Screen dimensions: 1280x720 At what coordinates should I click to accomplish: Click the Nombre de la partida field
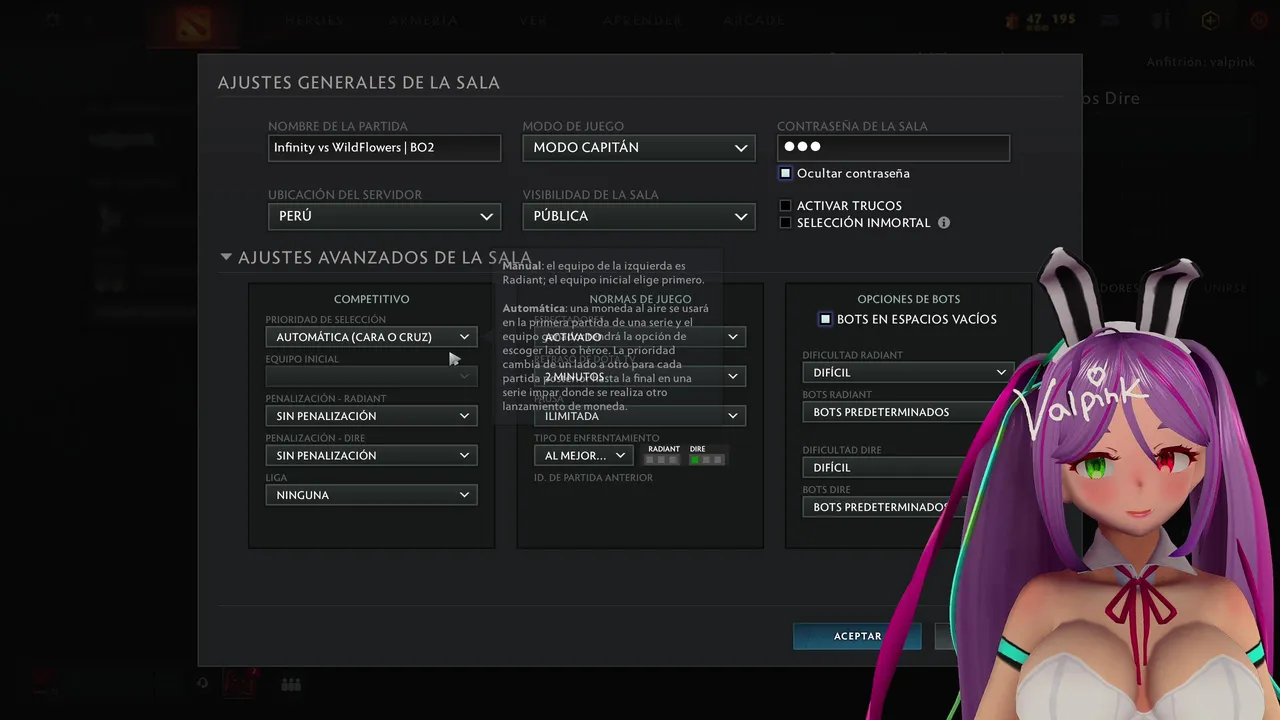[x=384, y=148]
